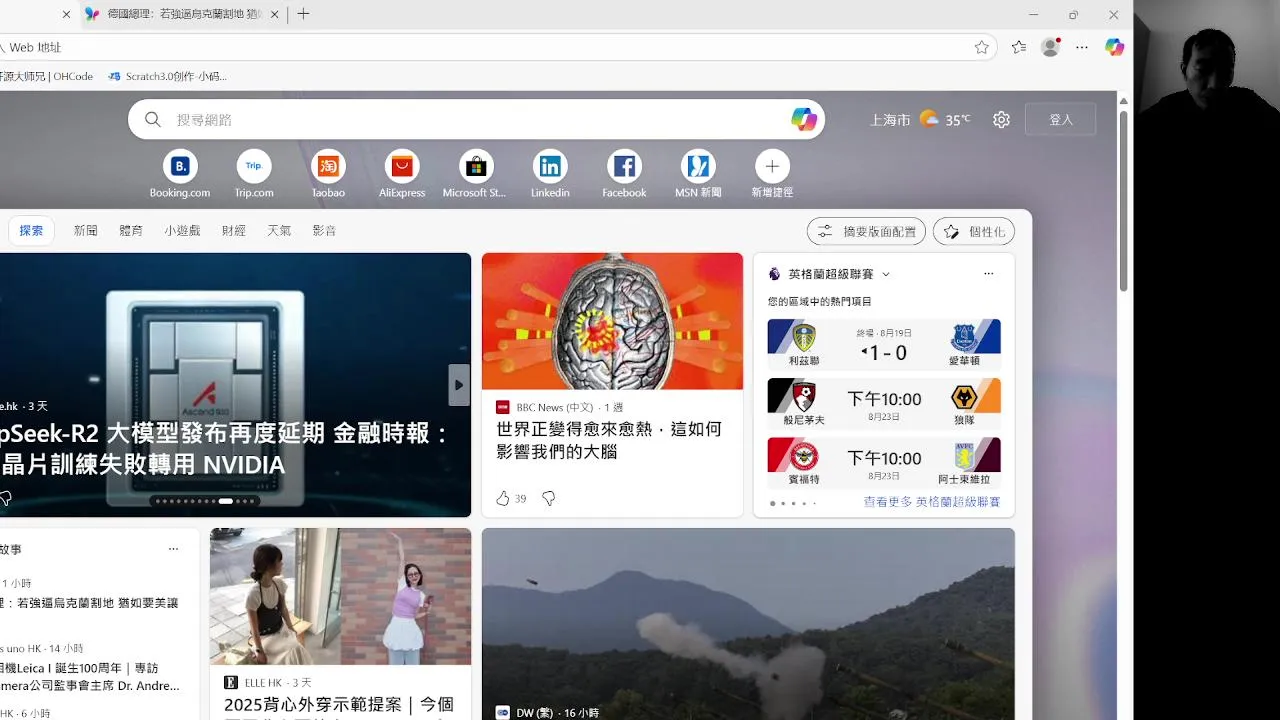Image resolution: width=1280 pixels, height=720 pixels.
Task: Open Brentford vs Aston Villa match row
Action: click(x=884, y=462)
